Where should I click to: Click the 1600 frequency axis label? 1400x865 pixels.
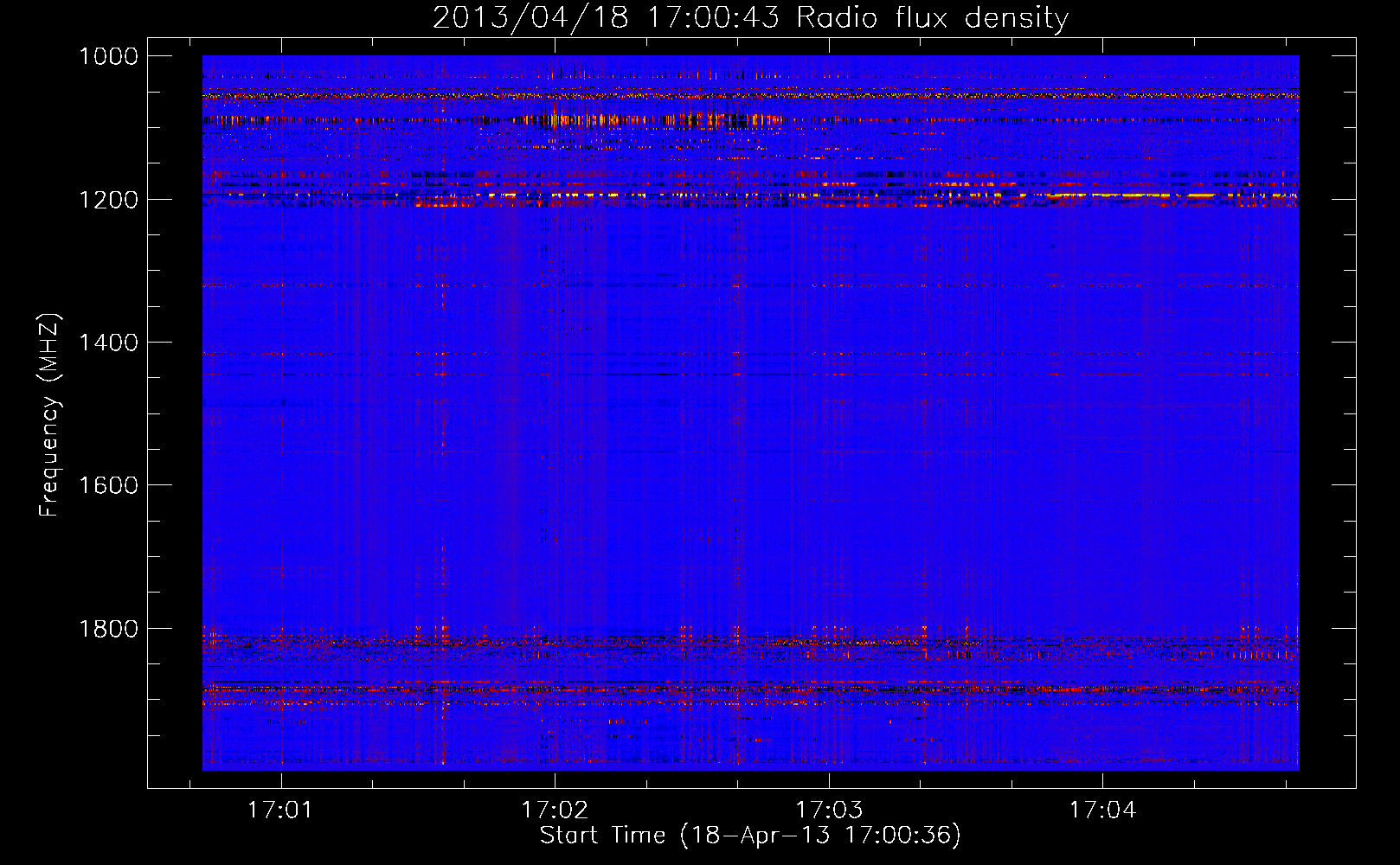pos(109,485)
